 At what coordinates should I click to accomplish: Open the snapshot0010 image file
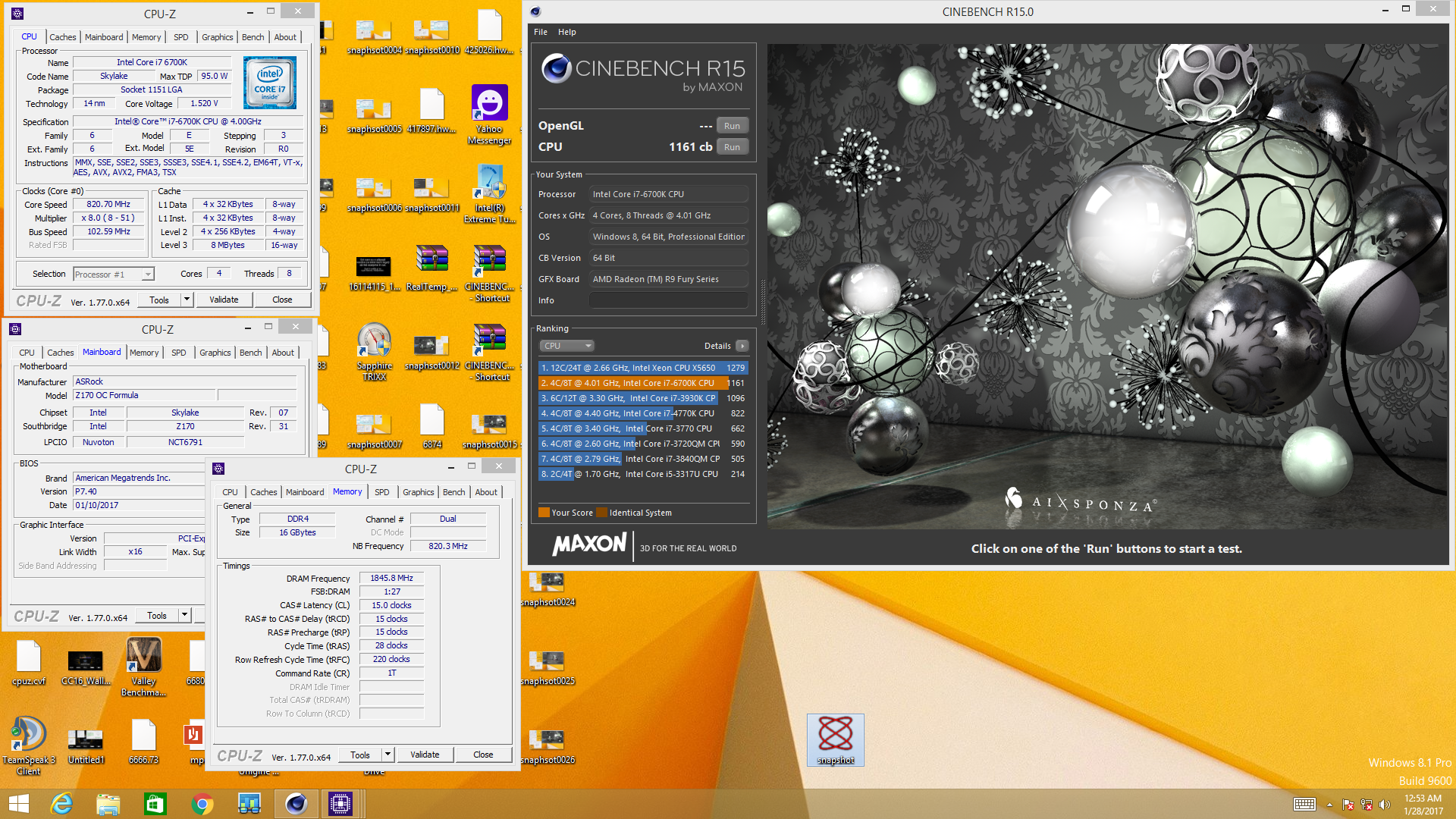click(x=431, y=36)
